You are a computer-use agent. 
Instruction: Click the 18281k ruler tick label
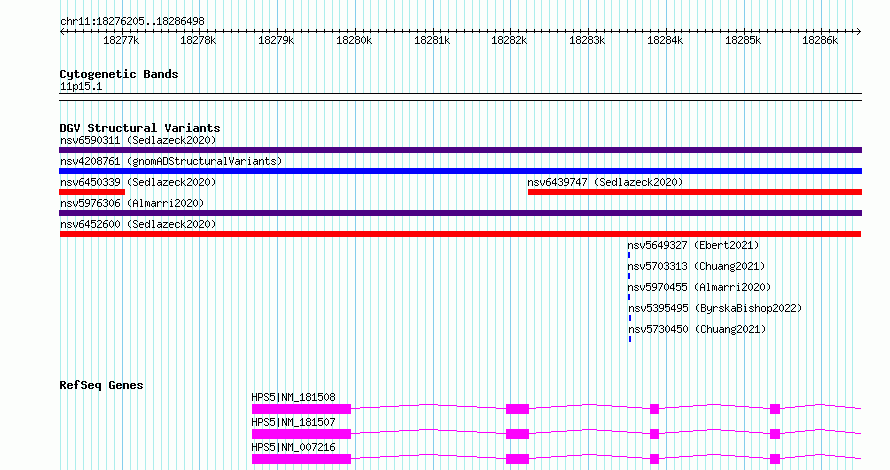432,40
